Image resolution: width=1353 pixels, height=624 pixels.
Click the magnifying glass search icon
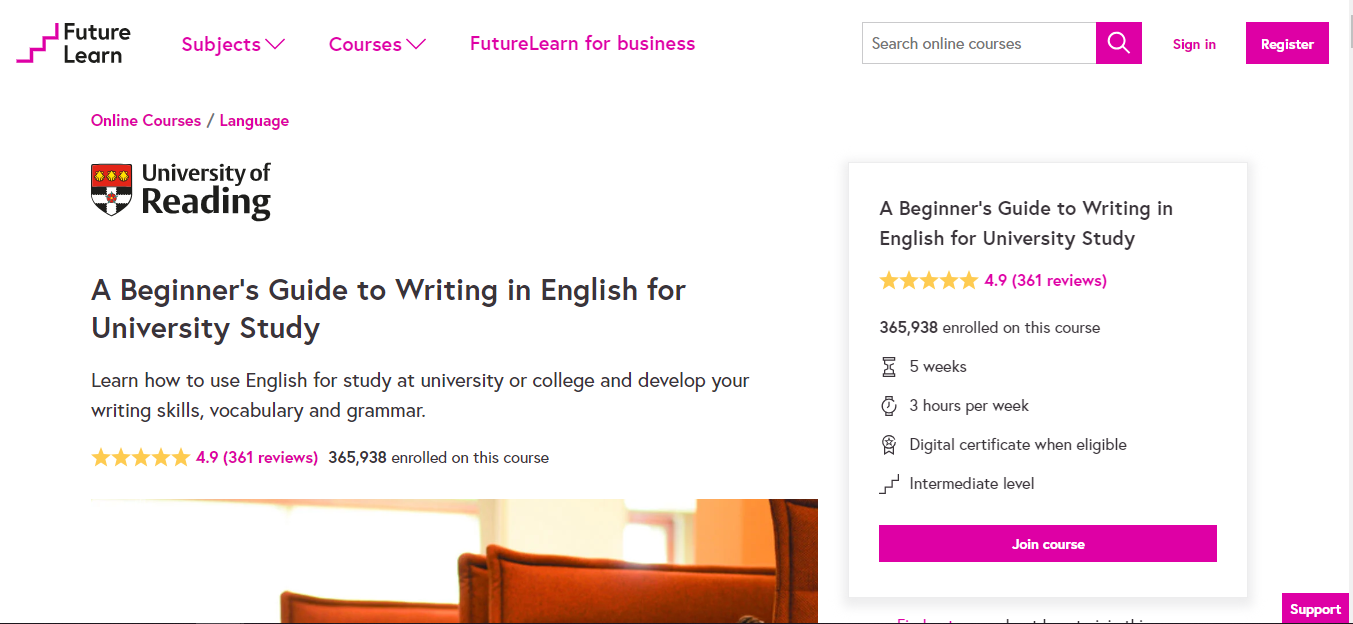1118,43
